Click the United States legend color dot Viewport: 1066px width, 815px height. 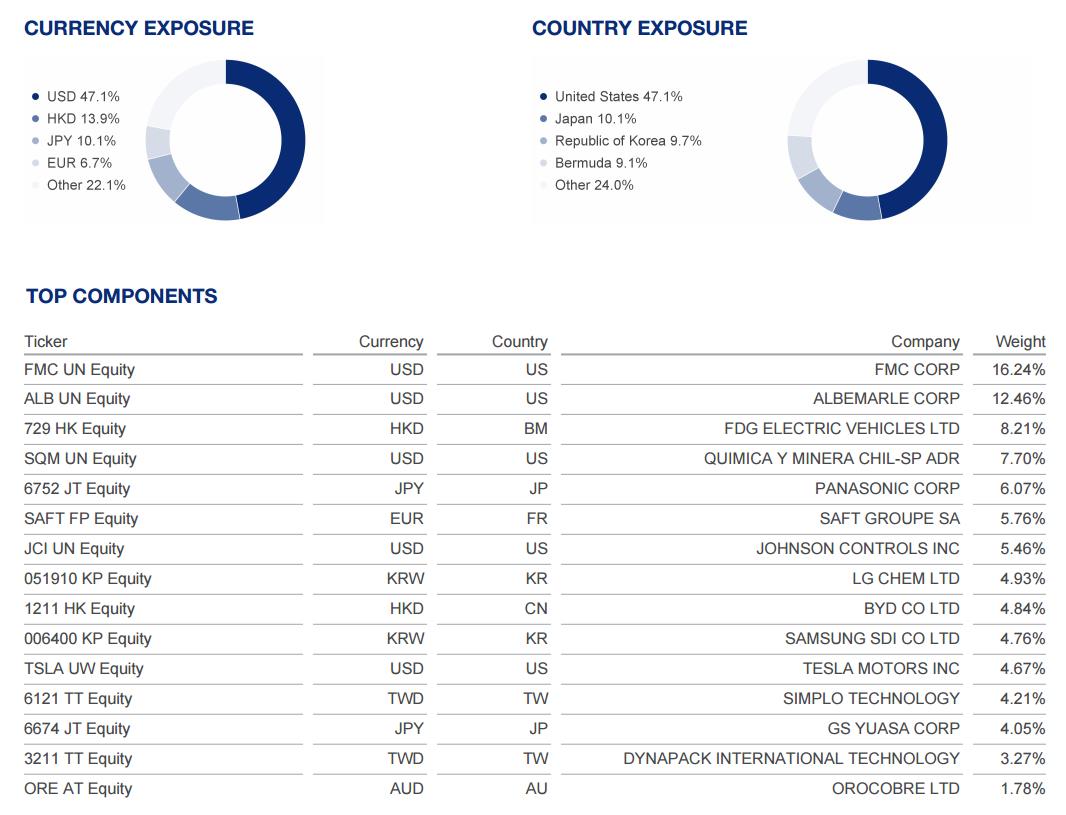543,97
